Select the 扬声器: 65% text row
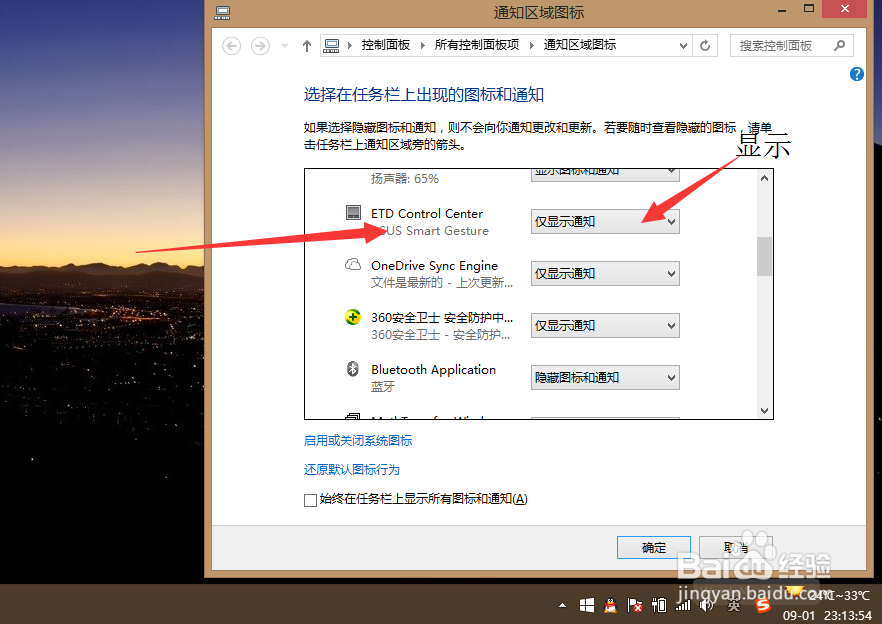 tap(404, 179)
